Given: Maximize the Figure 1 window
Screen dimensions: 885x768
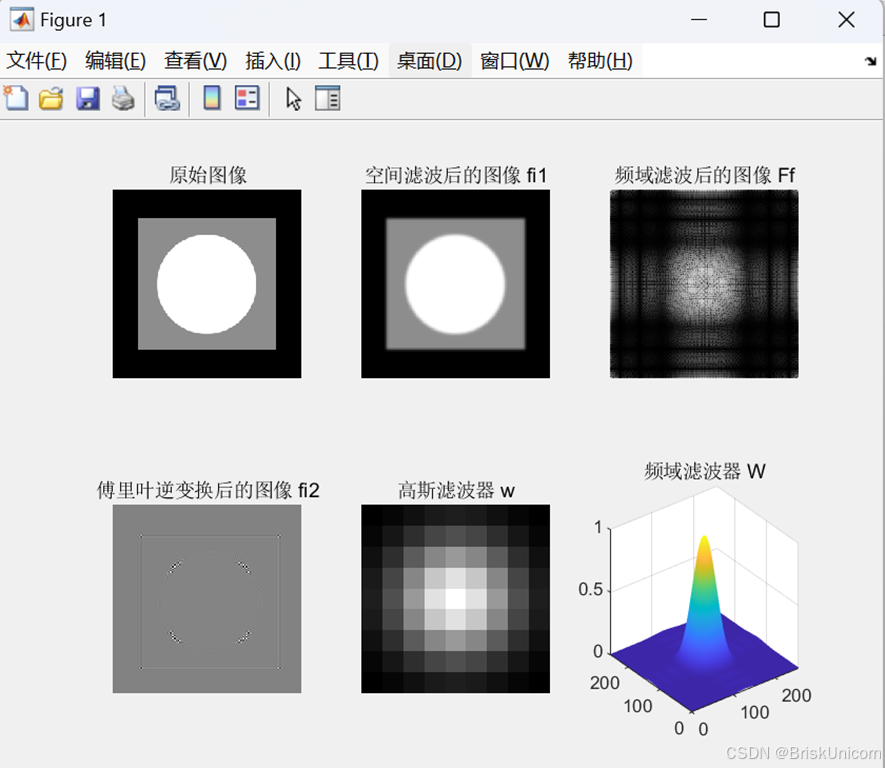Looking at the screenshot, I should point(772,20).
